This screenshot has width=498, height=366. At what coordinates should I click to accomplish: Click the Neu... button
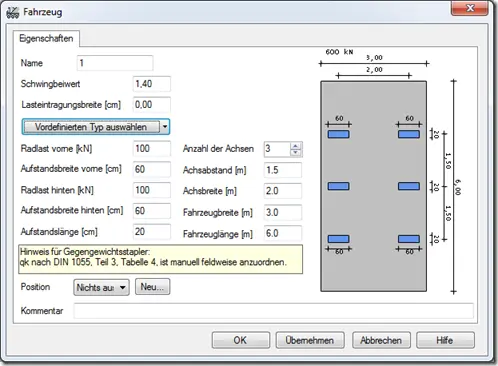pos(152,287)
